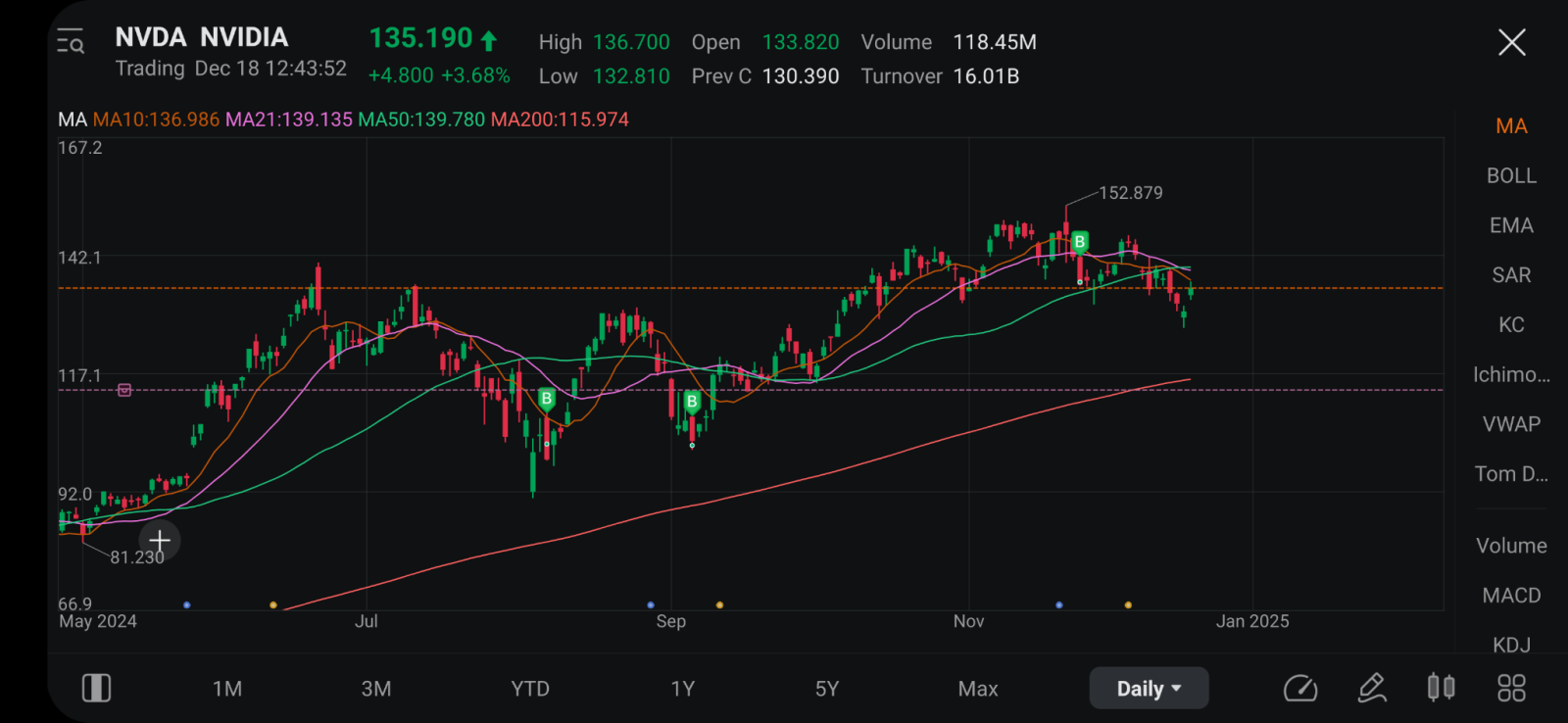The width and height of the screenshot is (1568, 723).
Task: Click the 81.230 low price label
Action: tap(137, 557)
